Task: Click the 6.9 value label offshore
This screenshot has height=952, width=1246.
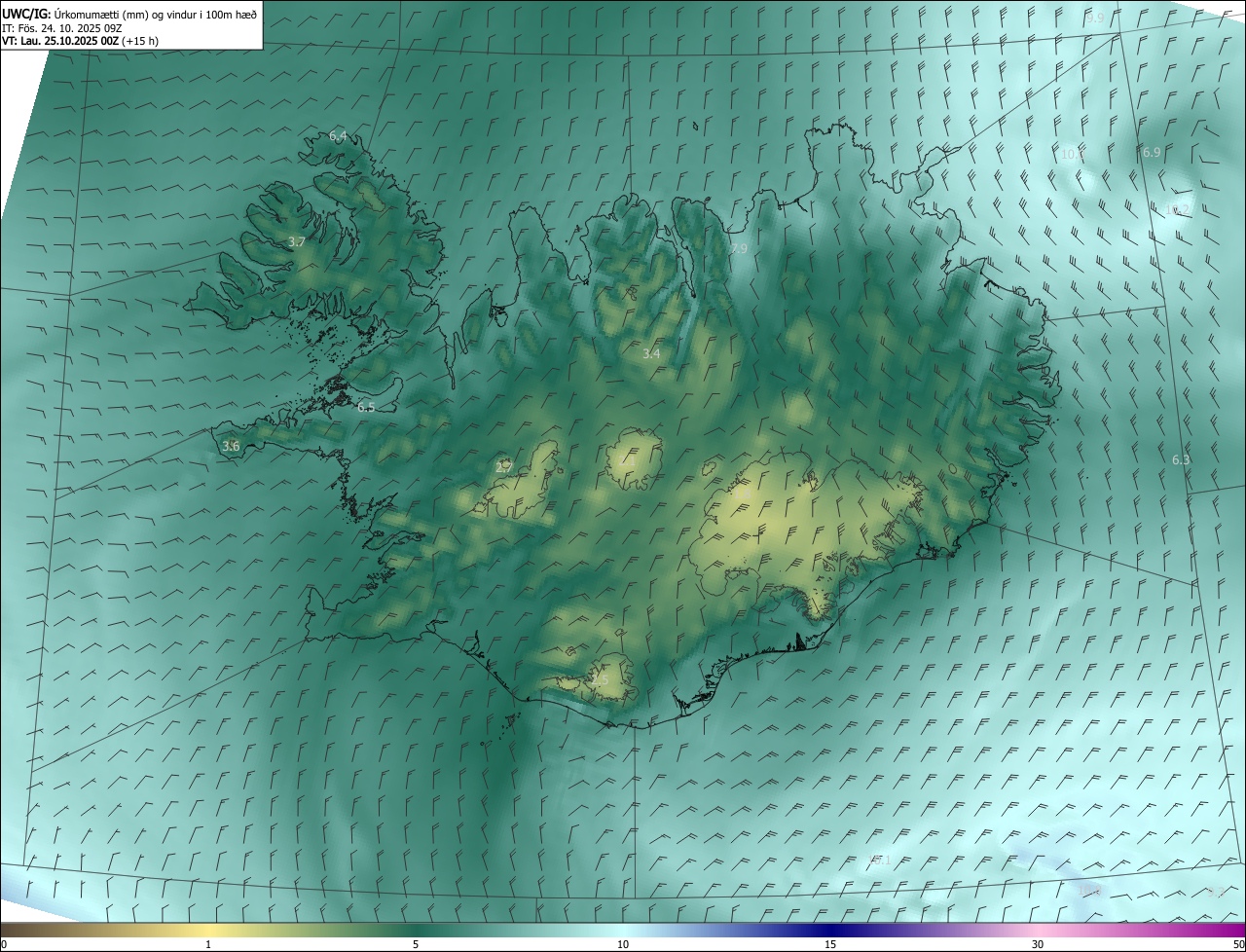Action: (x=1152, y=153)
